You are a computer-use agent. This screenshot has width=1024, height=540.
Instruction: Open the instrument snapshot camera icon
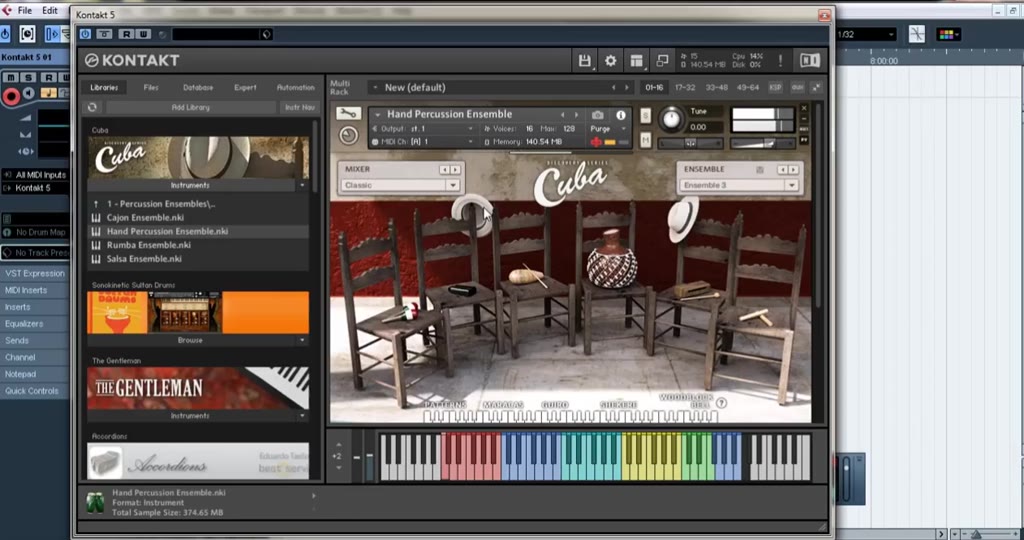tap(598, 115)
